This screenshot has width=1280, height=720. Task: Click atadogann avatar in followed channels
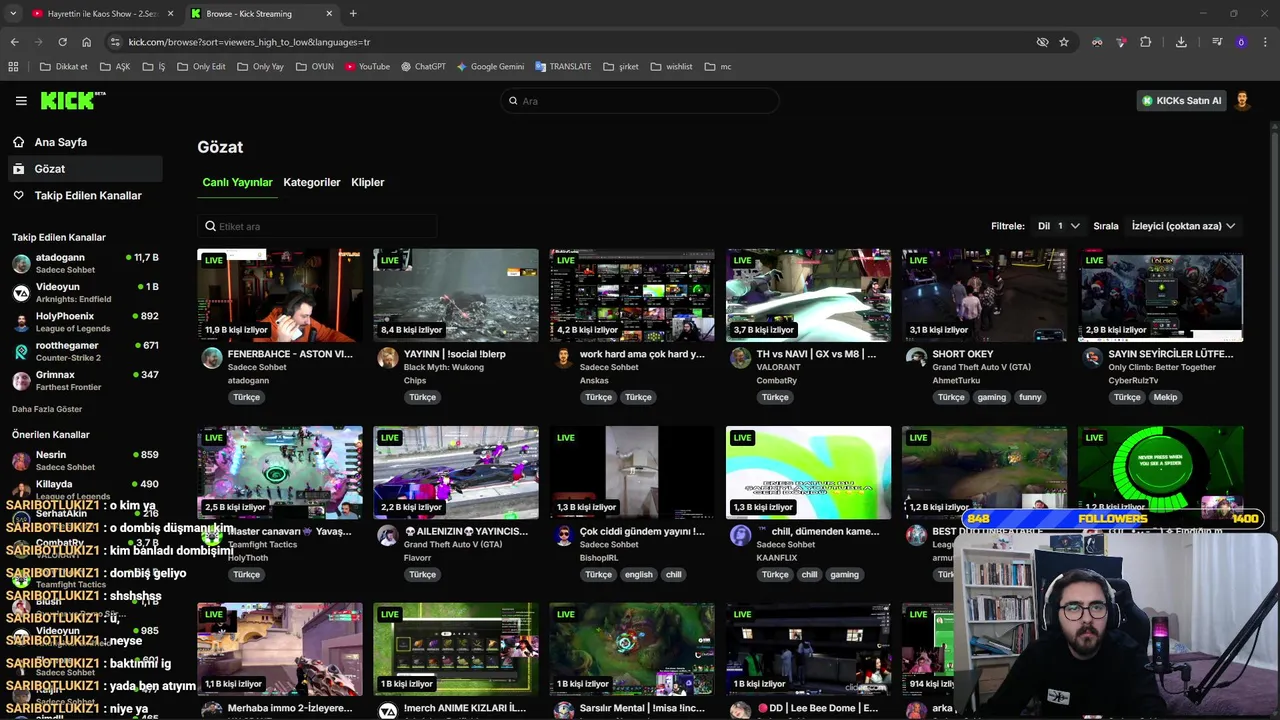pyautogui.click(x=21, y=264)
